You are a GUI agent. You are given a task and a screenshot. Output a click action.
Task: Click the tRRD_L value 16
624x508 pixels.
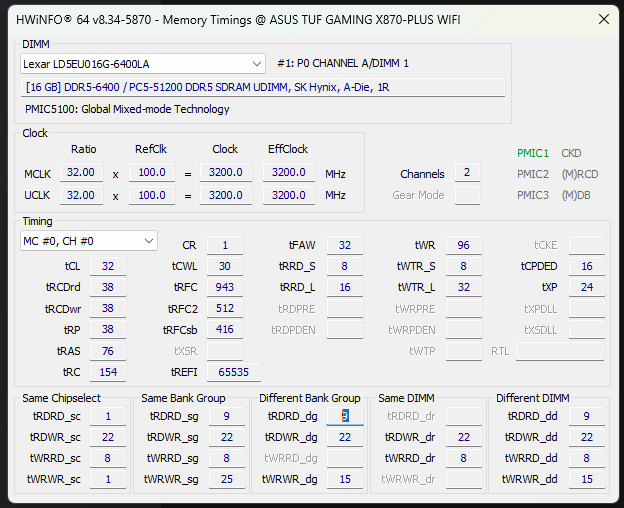pyautogui.click(x=345, y=287)
